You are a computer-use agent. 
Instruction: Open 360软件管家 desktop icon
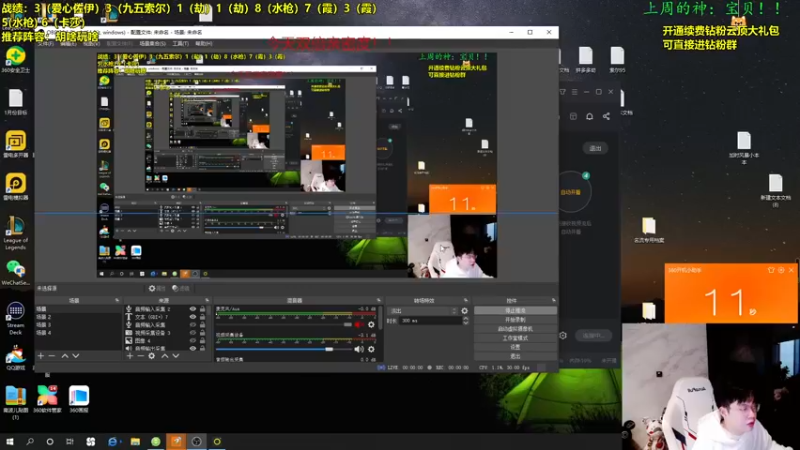point(47,399)
